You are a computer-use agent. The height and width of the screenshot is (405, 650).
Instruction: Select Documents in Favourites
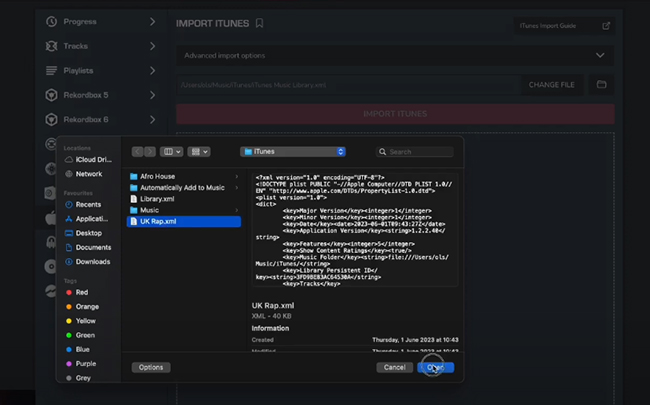88,247
